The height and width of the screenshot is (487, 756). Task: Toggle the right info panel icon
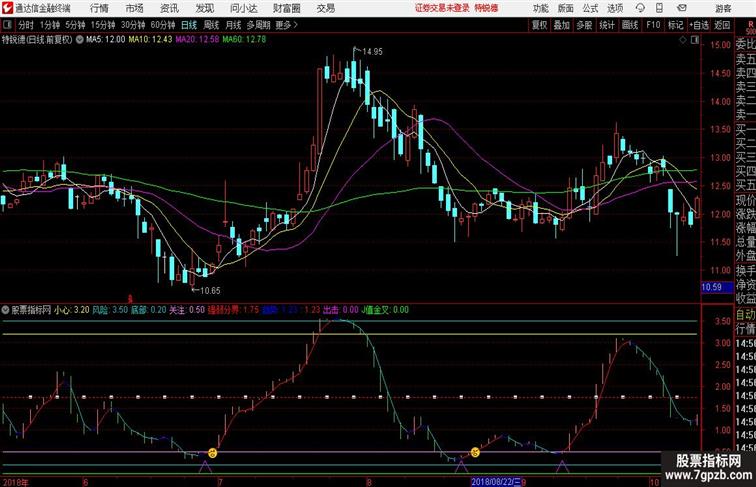pos(695,40)
